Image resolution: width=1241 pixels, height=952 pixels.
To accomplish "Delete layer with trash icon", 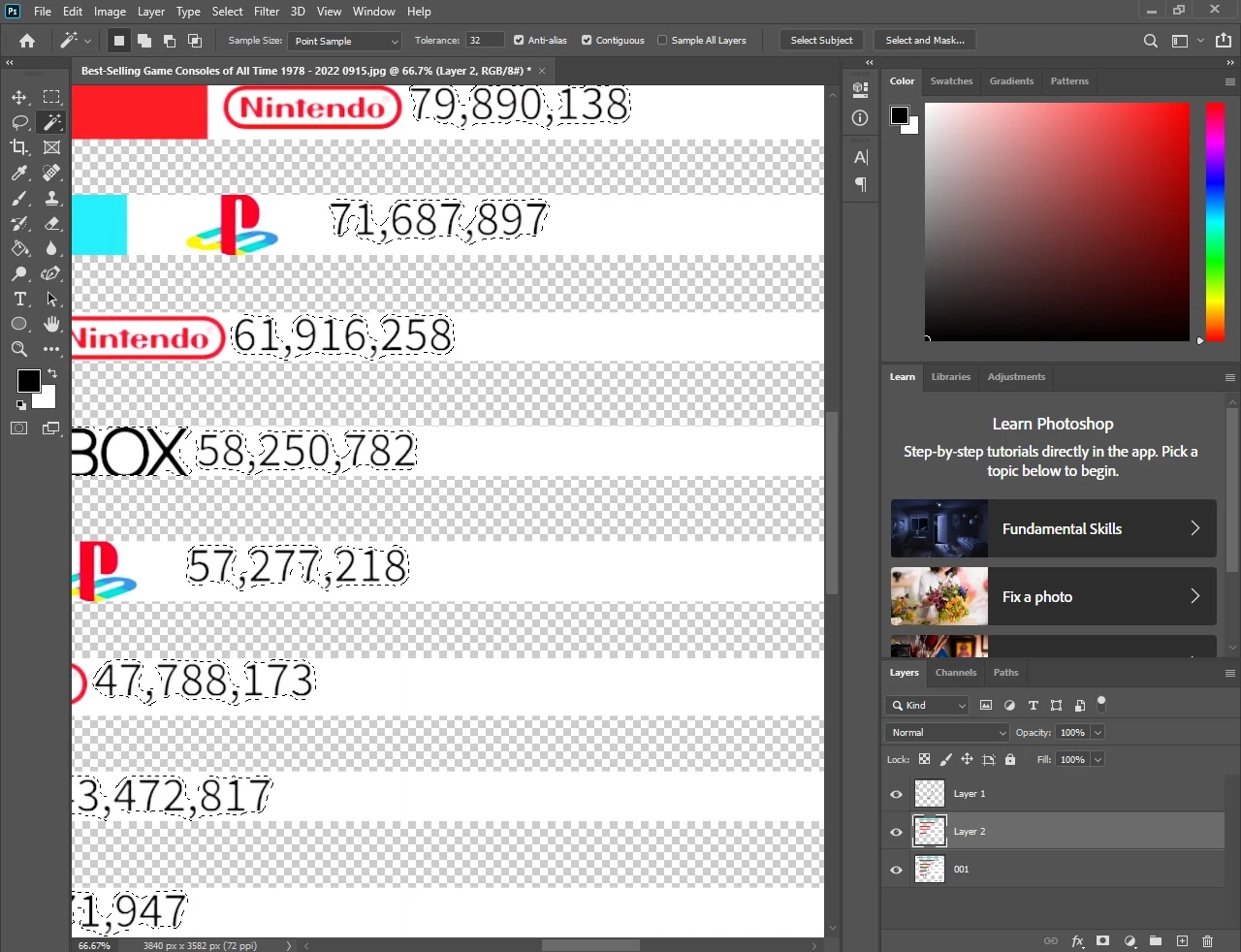I will pos(1207,941).
